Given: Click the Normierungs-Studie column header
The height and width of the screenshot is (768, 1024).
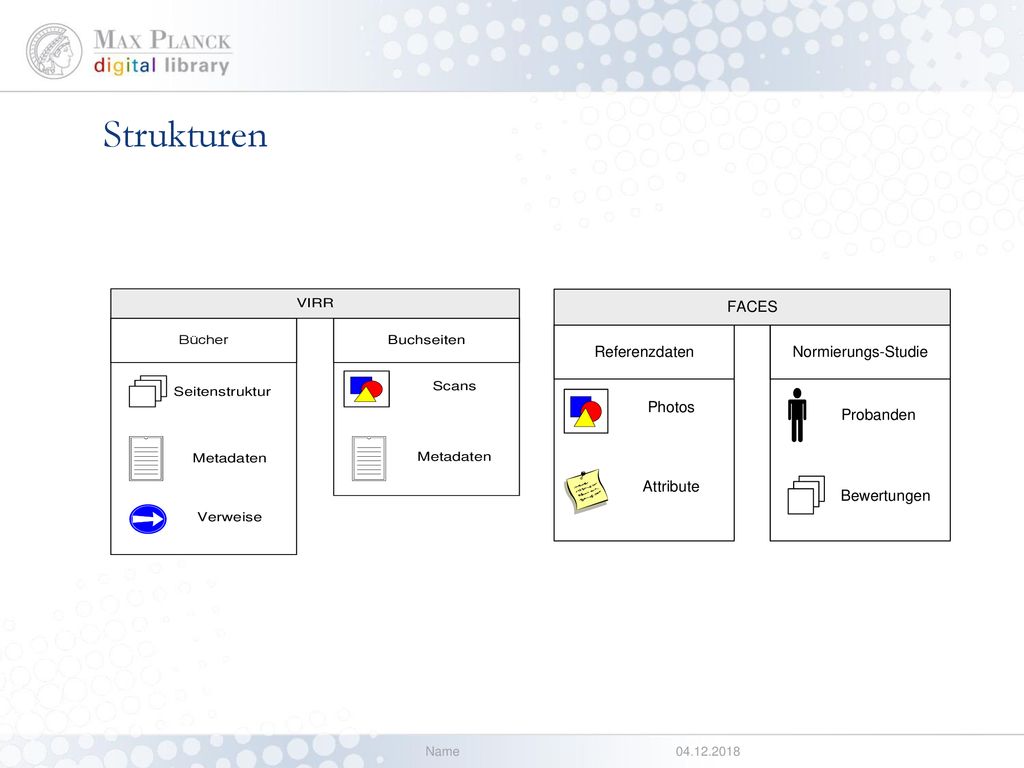Looking at the screenshot, I should [860, 352].
